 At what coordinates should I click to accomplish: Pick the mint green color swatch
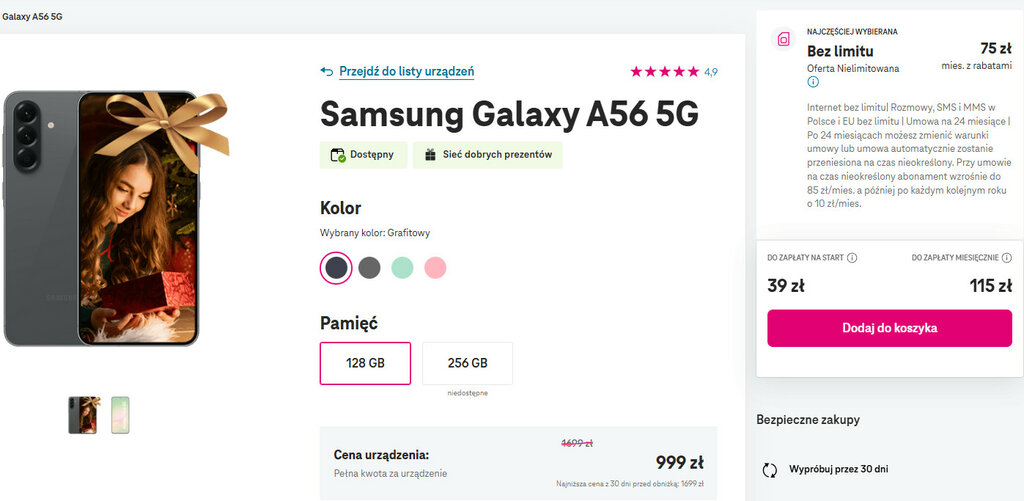pyautogui.click(x=402, y=268)
